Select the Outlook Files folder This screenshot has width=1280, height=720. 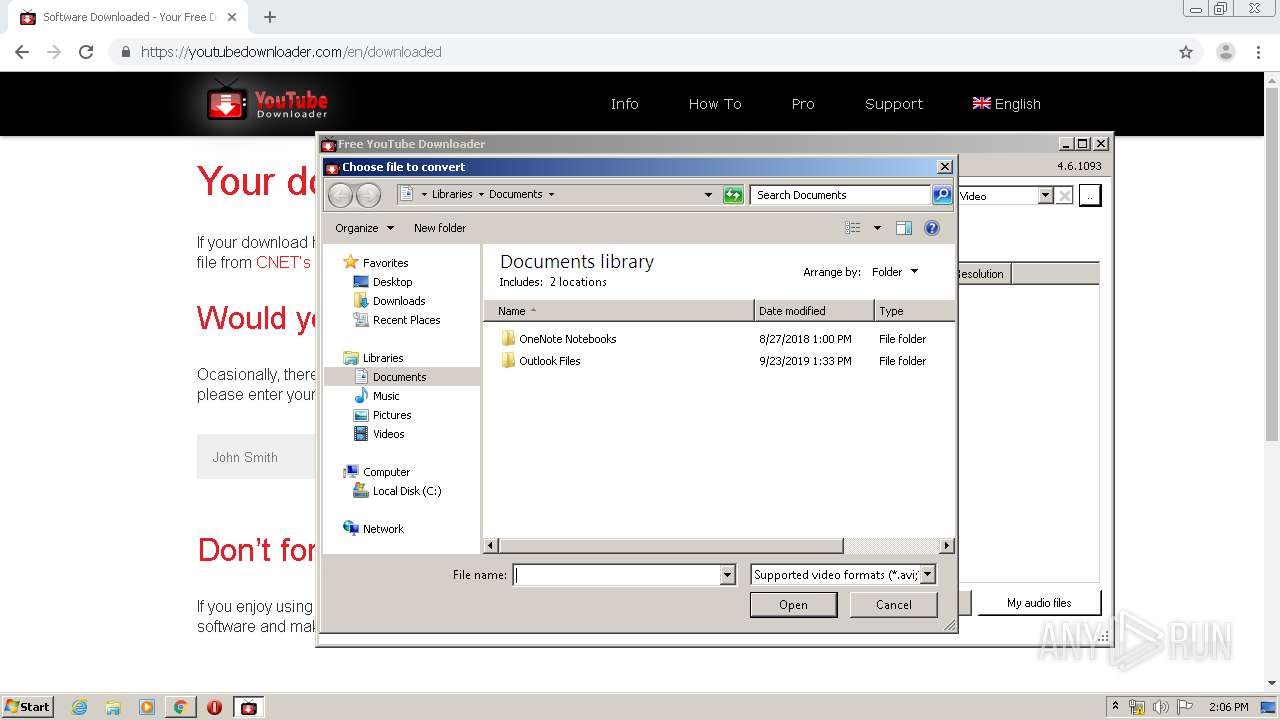click(549, 361)
